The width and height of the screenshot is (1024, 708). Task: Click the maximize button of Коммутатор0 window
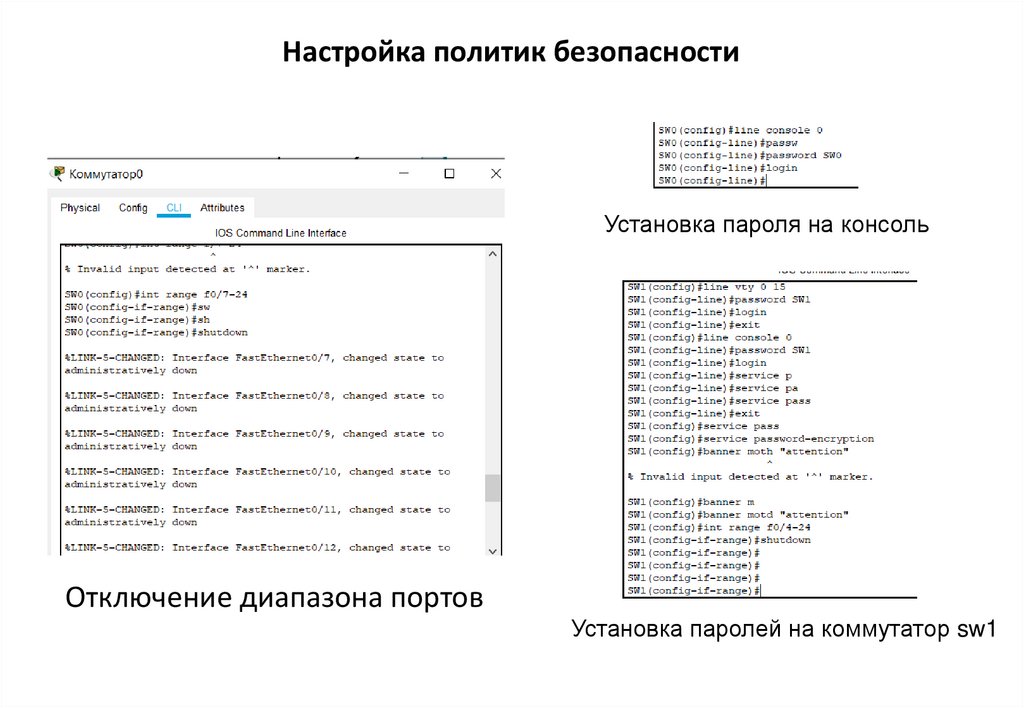pos(447,172)
